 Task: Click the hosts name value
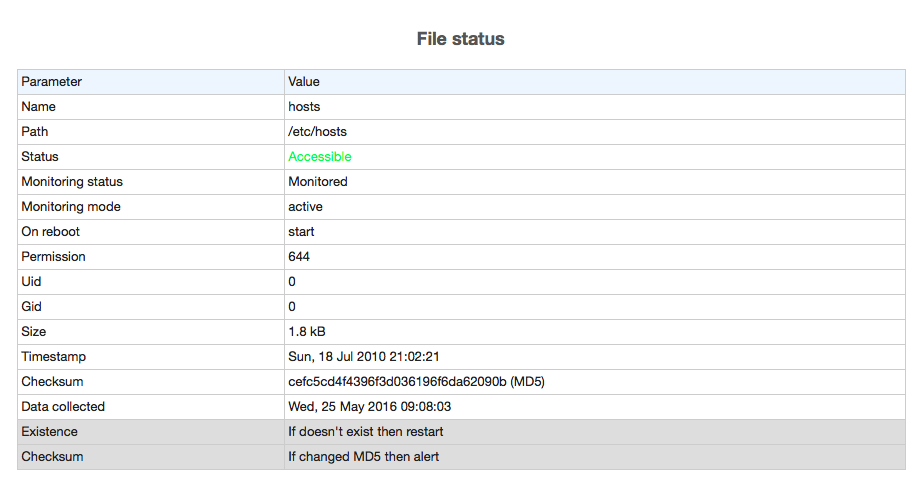pyautogui.click(x=304, y=107)
